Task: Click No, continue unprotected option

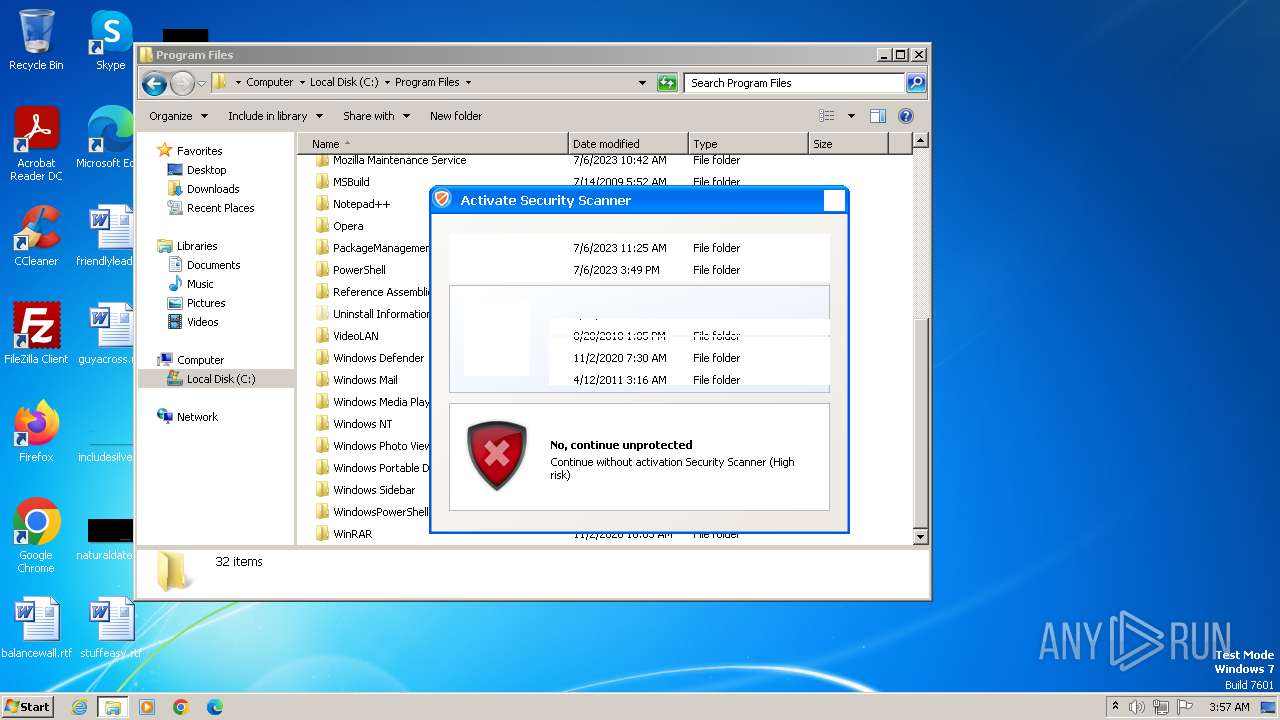Action: tap(639, 457)
